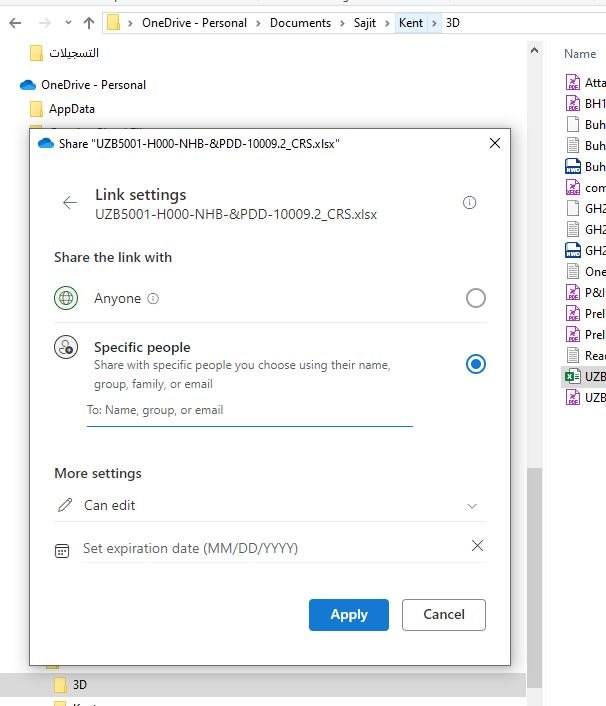The image size is (606, 706).
Task: Select the com file in list
Action: 585,188
